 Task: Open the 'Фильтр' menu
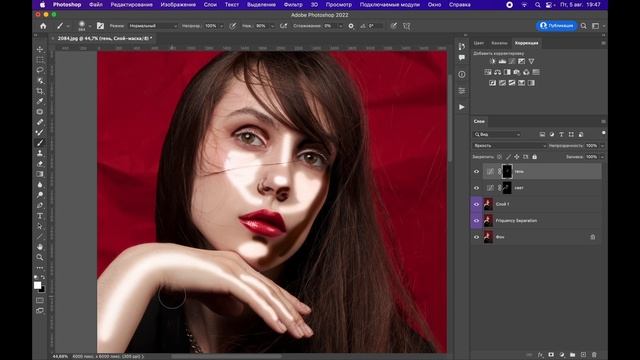(293, 4)
